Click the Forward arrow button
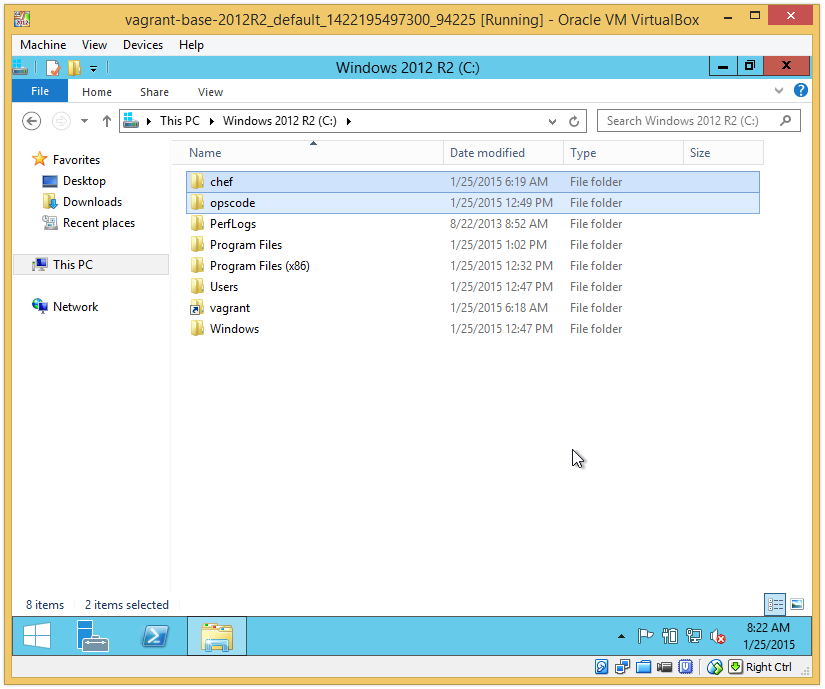Screen dimensions: 825x689 click(61, 121)
